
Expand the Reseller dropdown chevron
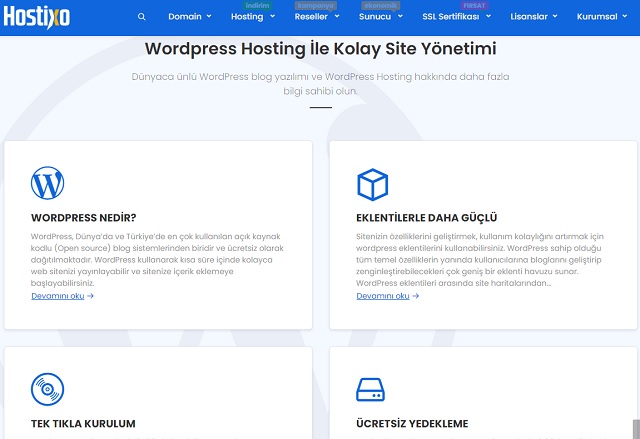[337, 16]
